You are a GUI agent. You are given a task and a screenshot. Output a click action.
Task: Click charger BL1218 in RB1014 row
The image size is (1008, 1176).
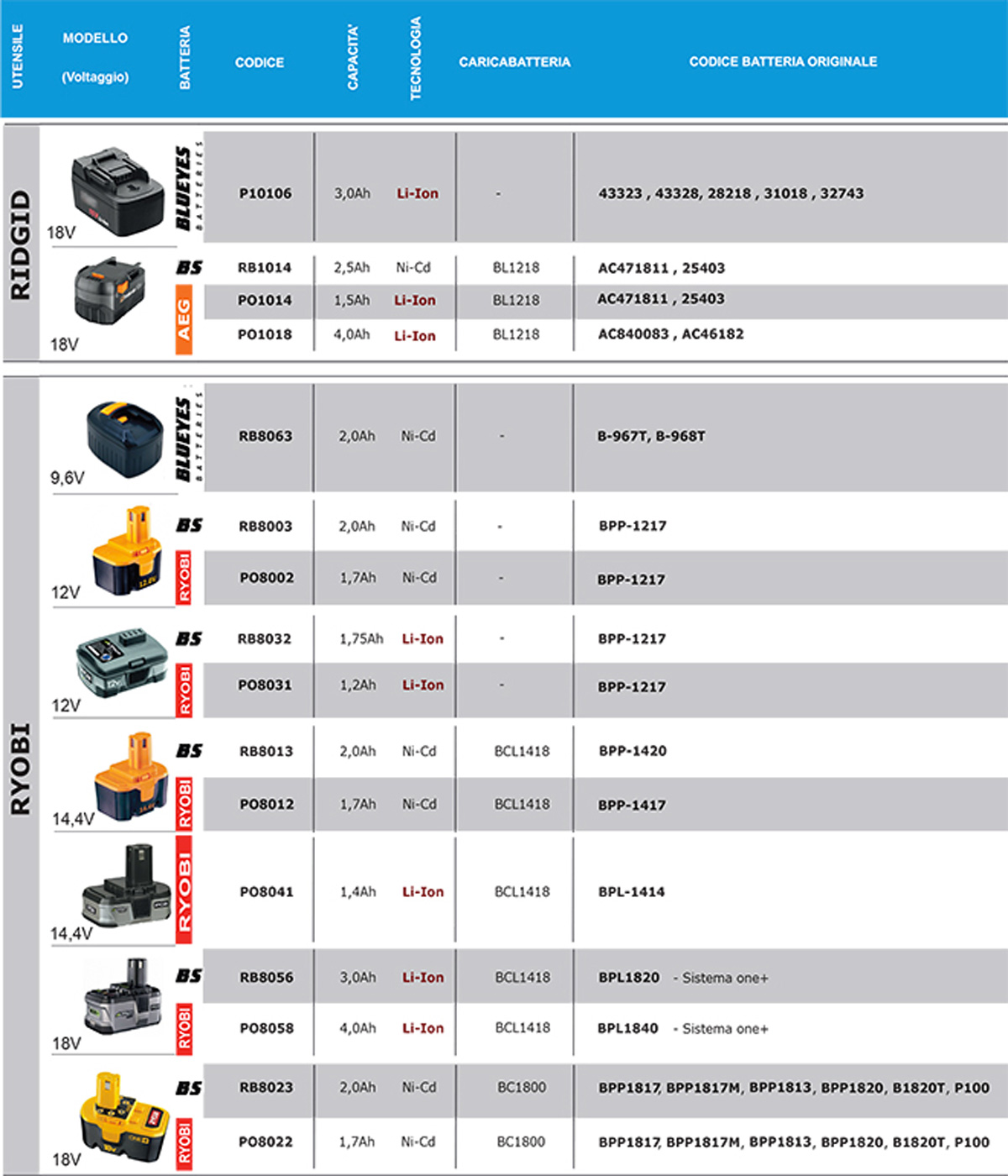pos(516,268)
